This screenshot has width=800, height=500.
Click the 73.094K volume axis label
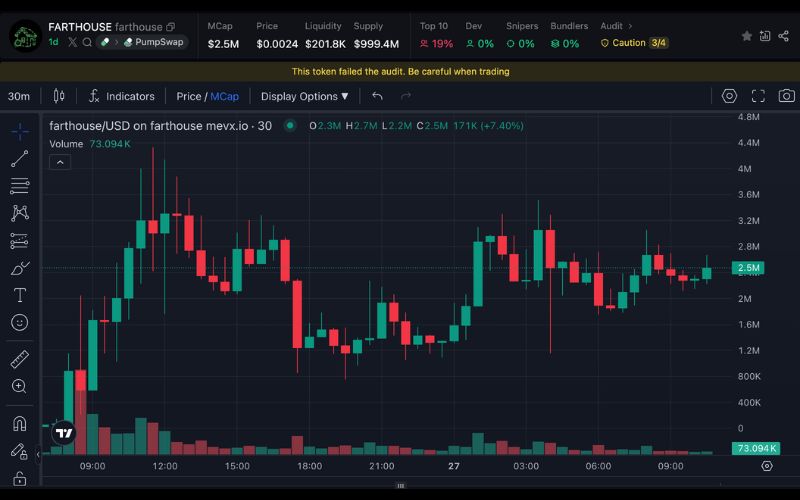pyautogui.click(x=756, y=448)
